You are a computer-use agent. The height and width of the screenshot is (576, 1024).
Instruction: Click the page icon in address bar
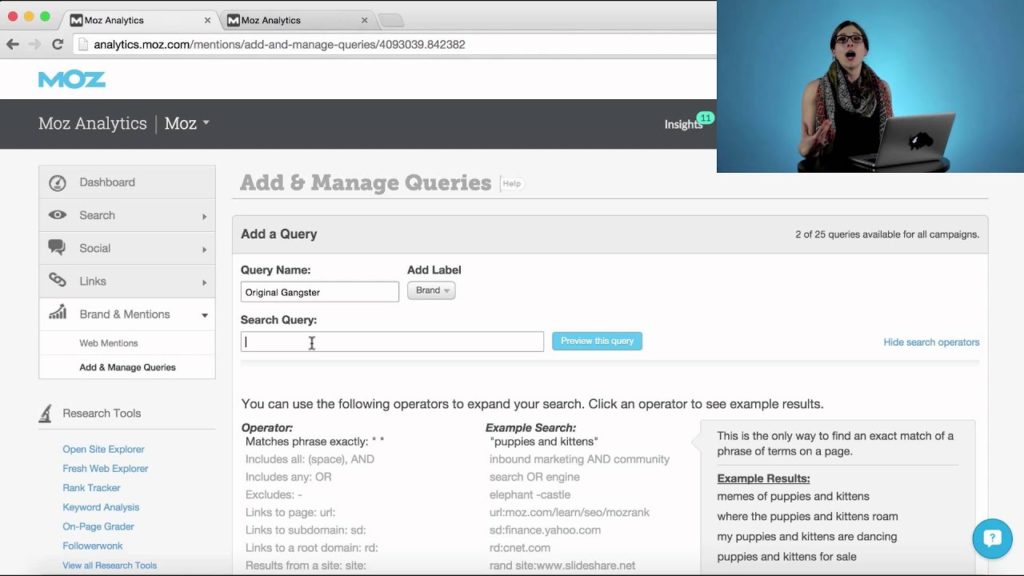pos(82,44)
